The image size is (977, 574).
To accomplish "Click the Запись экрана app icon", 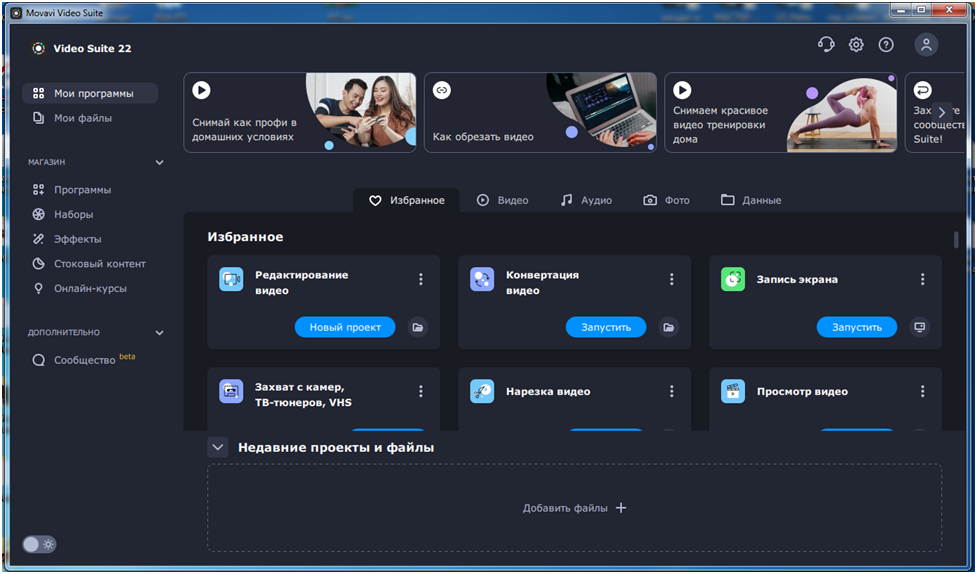I will point(733,279).
